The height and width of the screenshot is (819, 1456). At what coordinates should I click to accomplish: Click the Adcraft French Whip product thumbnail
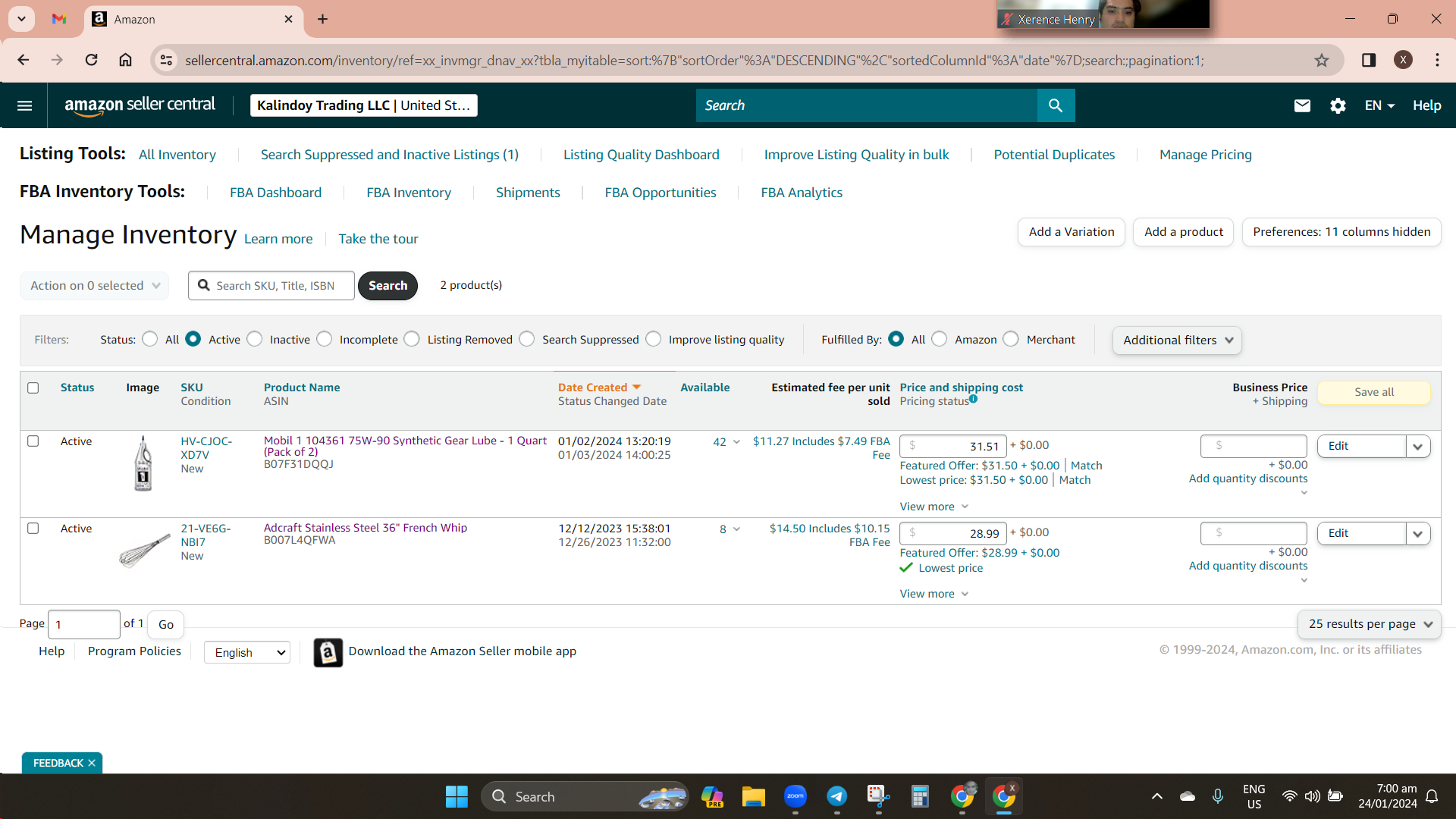[x=143, y=550]
